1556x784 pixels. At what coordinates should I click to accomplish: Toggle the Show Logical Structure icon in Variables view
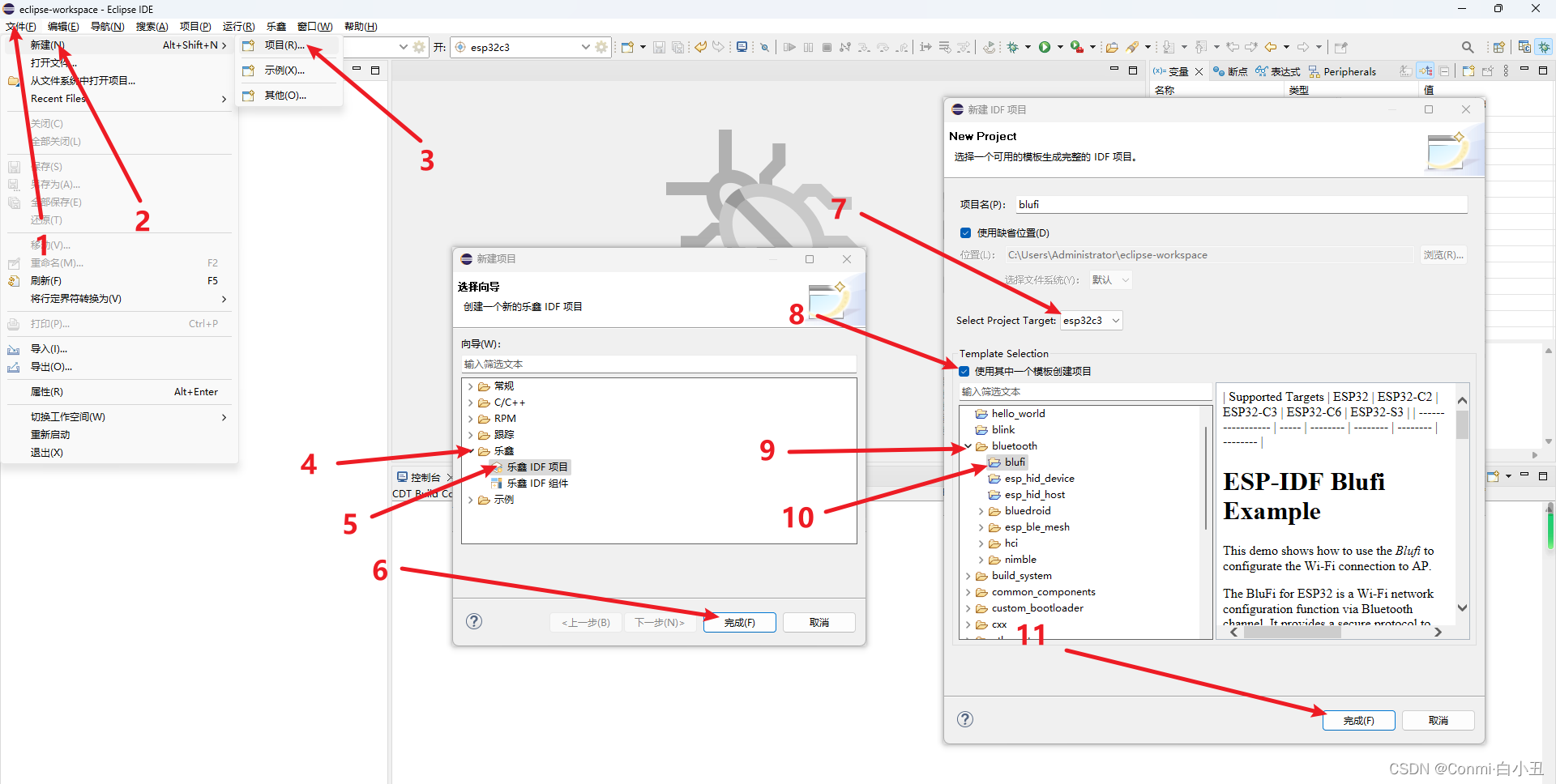[1425, 71]
